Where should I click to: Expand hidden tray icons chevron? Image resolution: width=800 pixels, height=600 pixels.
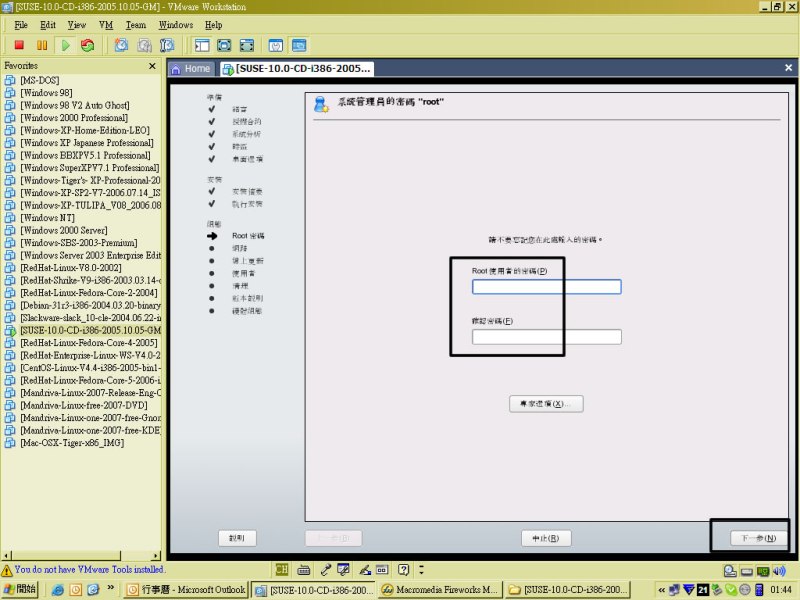(662, 590)
